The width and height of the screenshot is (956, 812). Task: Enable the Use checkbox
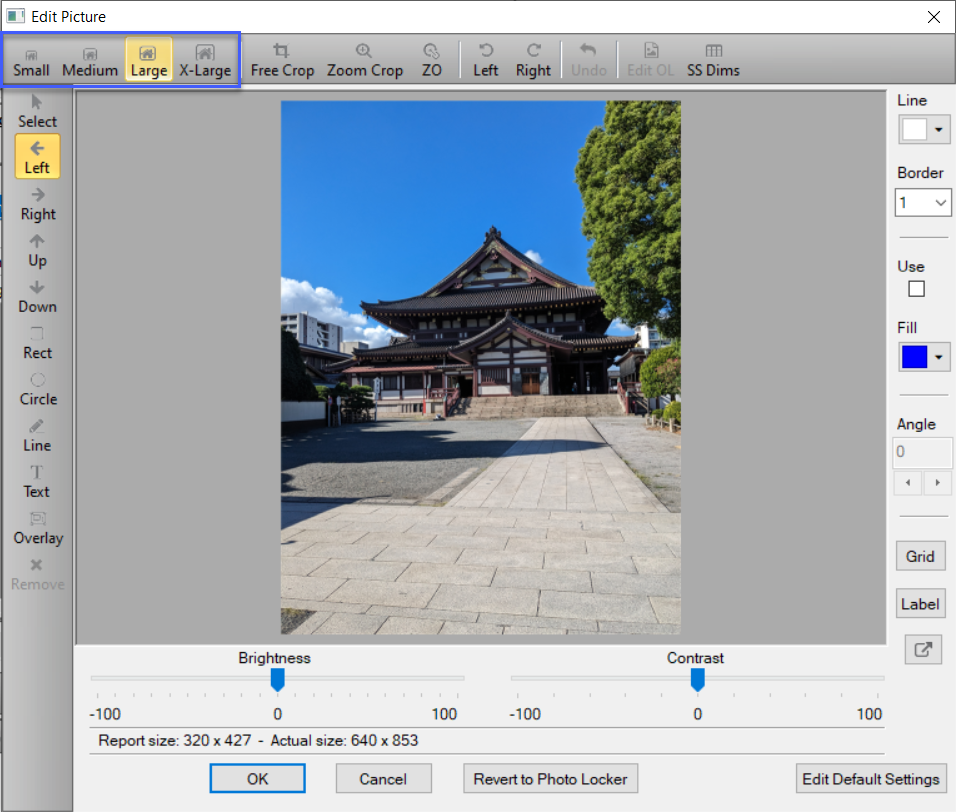click(916, 289)
